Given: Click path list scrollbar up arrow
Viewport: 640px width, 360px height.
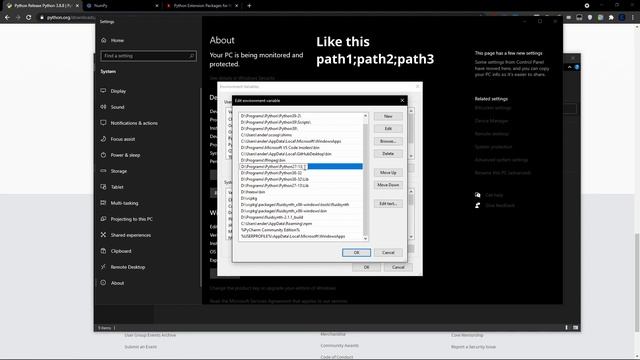Looking at the screenshot, I should tap(365, 116).
